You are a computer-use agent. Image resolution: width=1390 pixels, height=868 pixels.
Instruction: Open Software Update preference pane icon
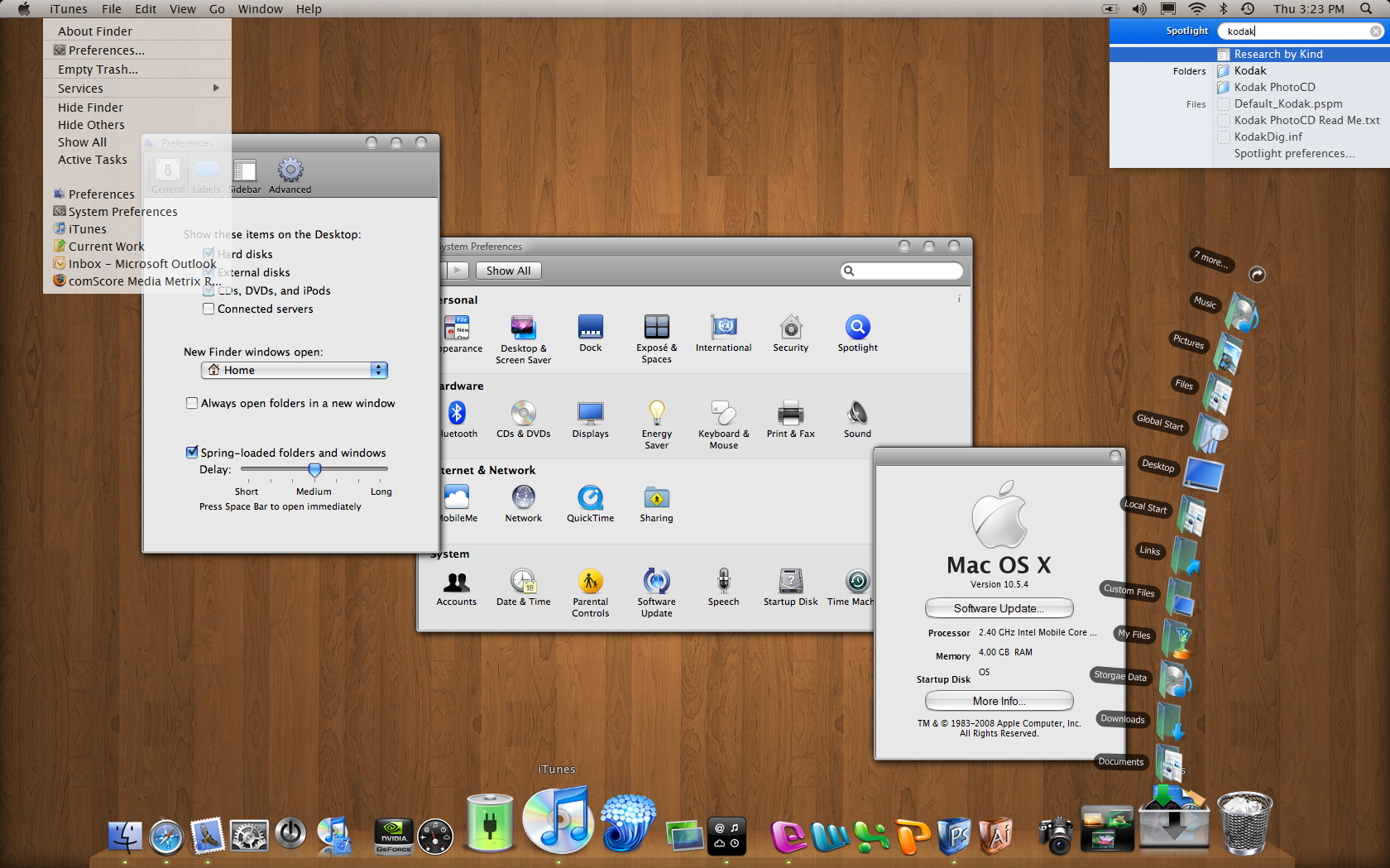657,593
